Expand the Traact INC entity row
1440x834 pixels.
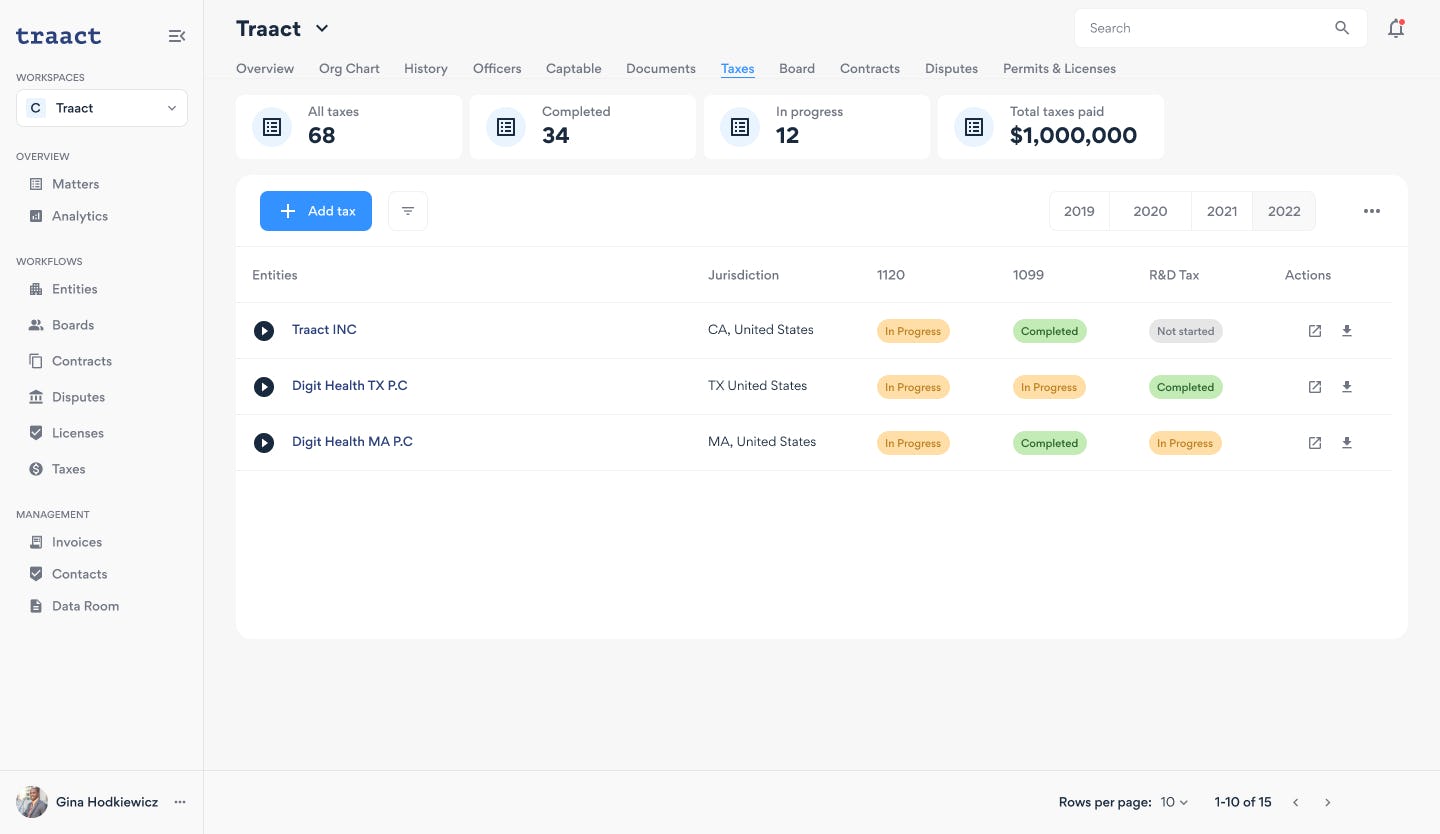(264, 330)
